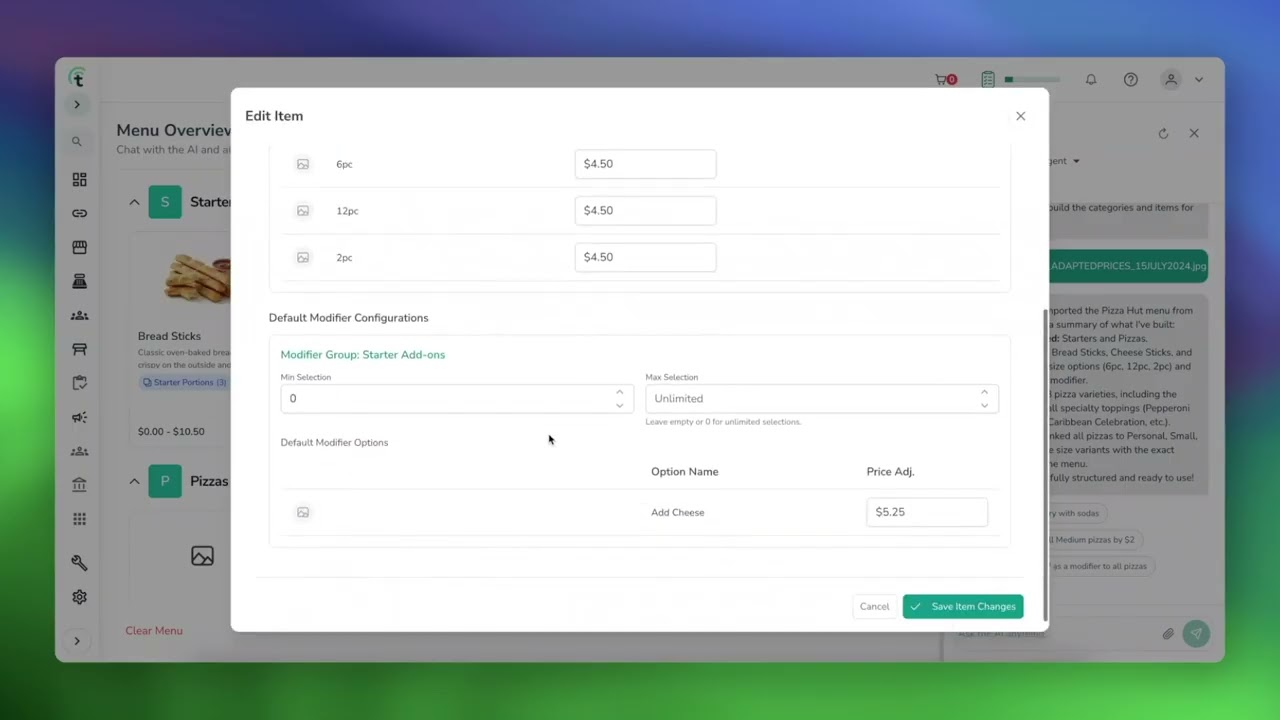The width and height of the screenshot is (1280, 720).
Task: Click the image placeholder for 6pc
Action: 303,164
